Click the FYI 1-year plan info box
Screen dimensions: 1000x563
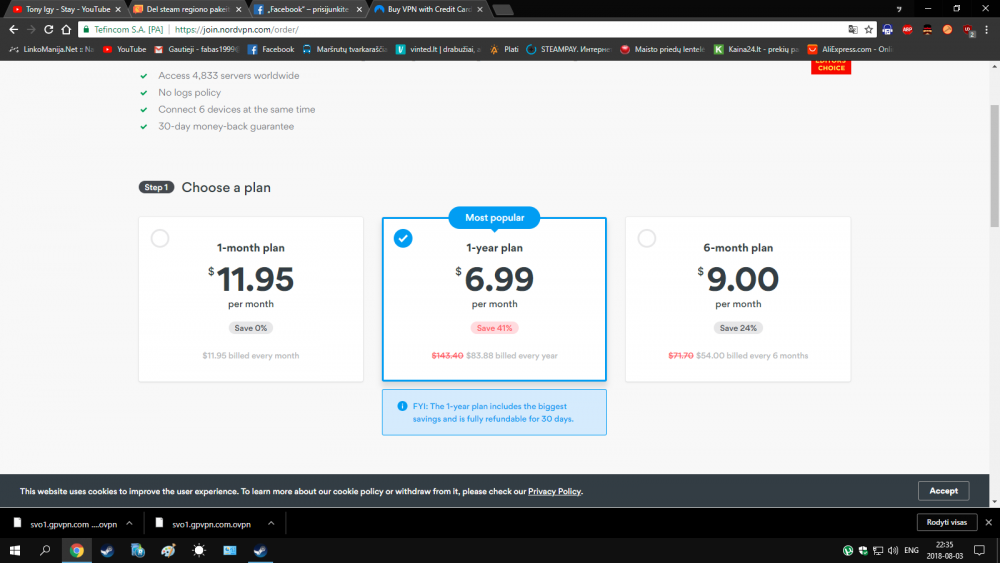pos(494,413)
